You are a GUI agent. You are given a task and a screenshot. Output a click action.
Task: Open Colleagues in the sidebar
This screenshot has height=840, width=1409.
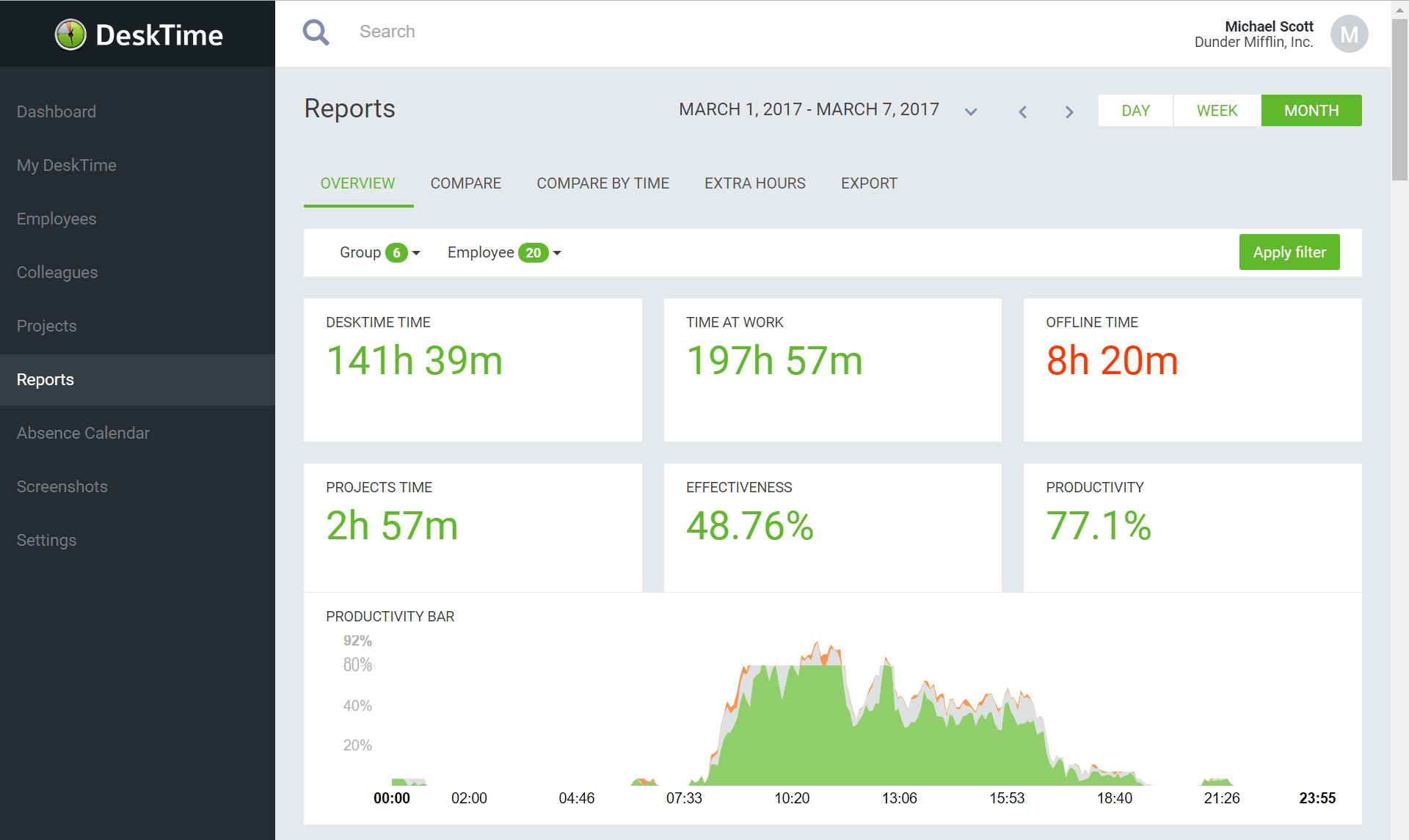pyautogui.click(x=137, y=272)
